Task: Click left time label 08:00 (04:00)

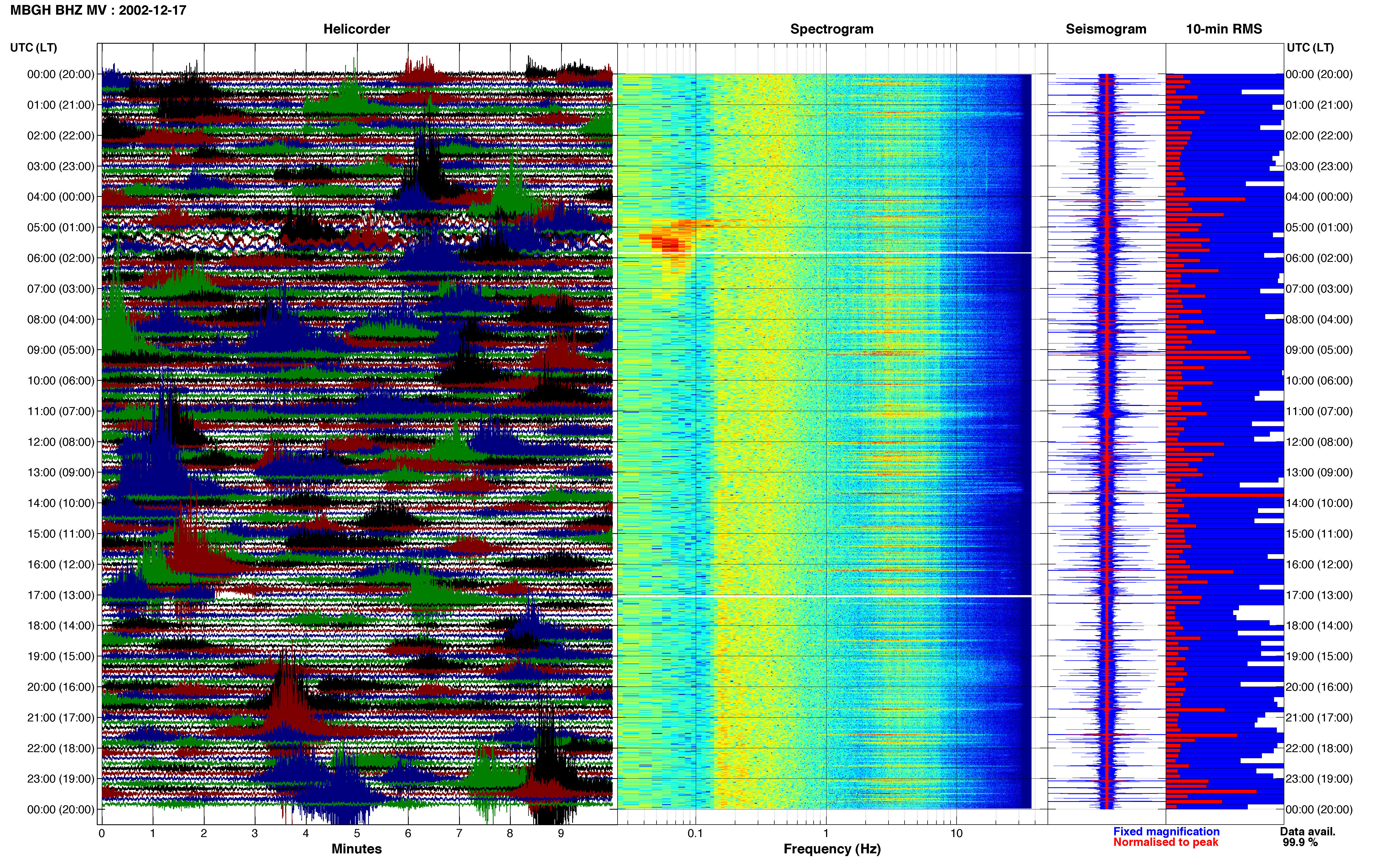Action: 61,319
